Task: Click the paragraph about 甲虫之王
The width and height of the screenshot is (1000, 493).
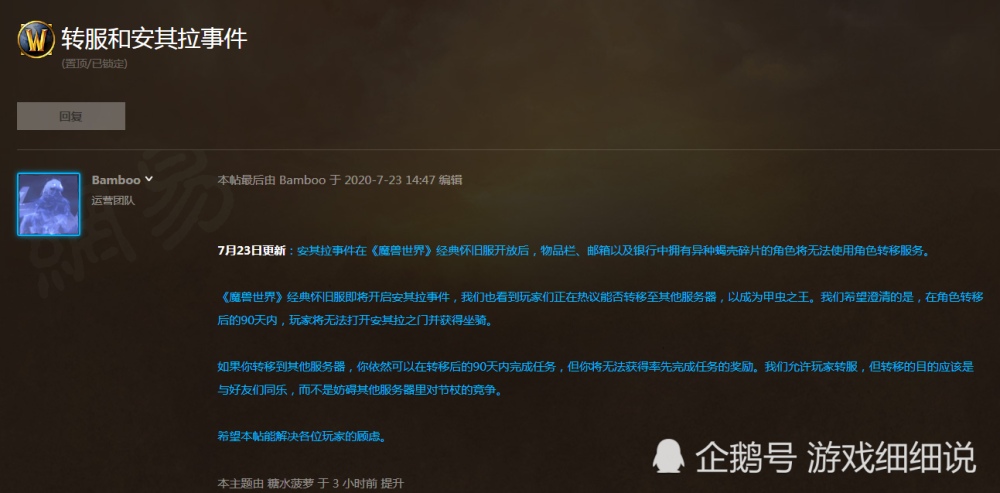Action: tap(600, 309)
